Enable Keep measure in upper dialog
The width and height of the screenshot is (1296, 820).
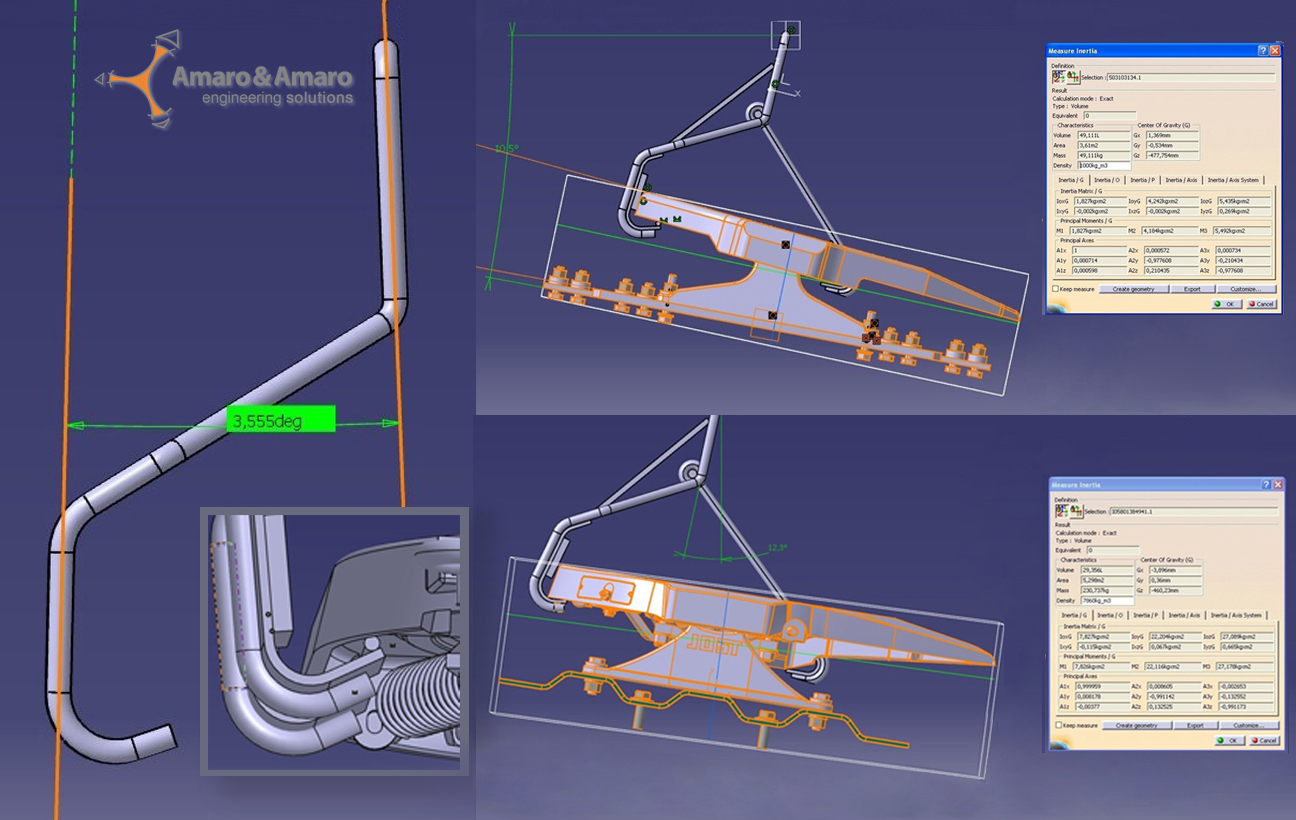click(x=1055, y=289)
